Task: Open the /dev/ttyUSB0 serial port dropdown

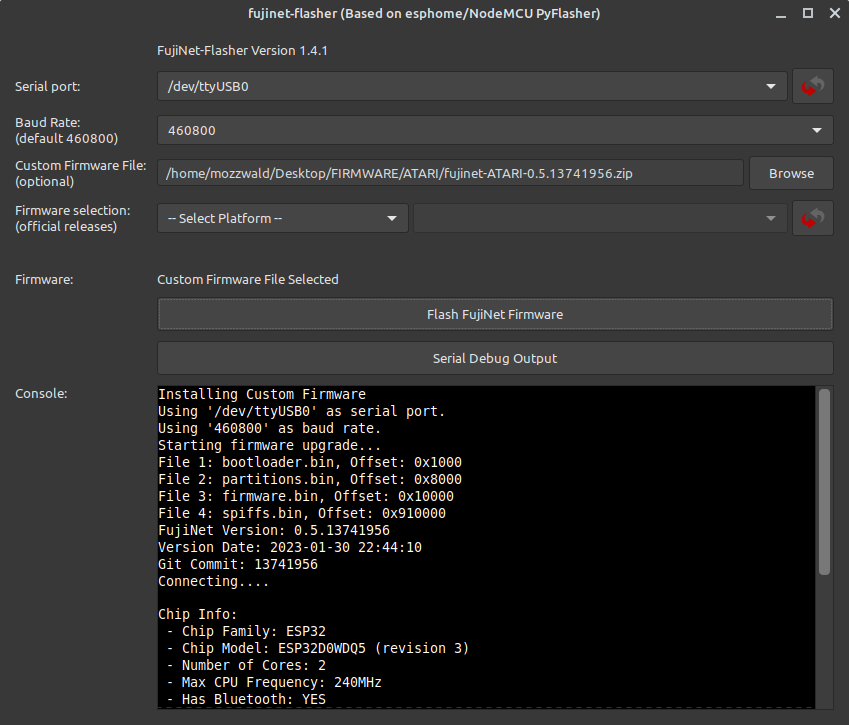Action: pyautogui.click(x=471, y=87)
